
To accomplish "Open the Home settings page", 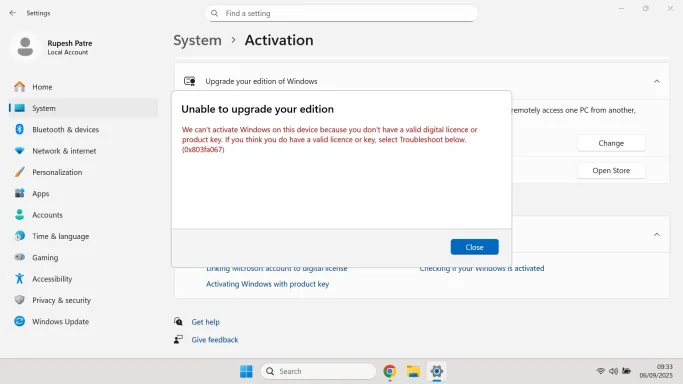I will coord(83,87).
